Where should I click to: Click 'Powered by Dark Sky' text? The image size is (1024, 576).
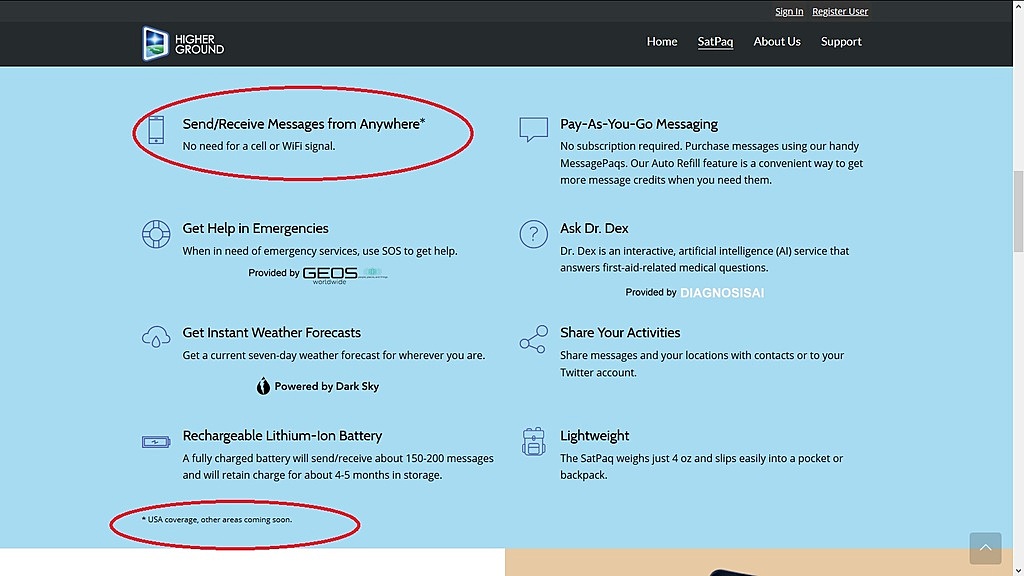click(327, 387)
